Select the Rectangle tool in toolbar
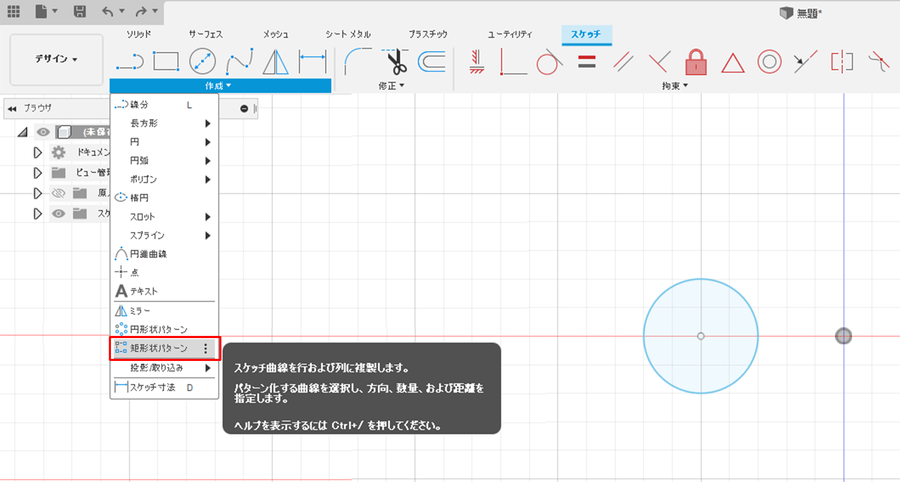900x482 pixels. tap(166, 61)
